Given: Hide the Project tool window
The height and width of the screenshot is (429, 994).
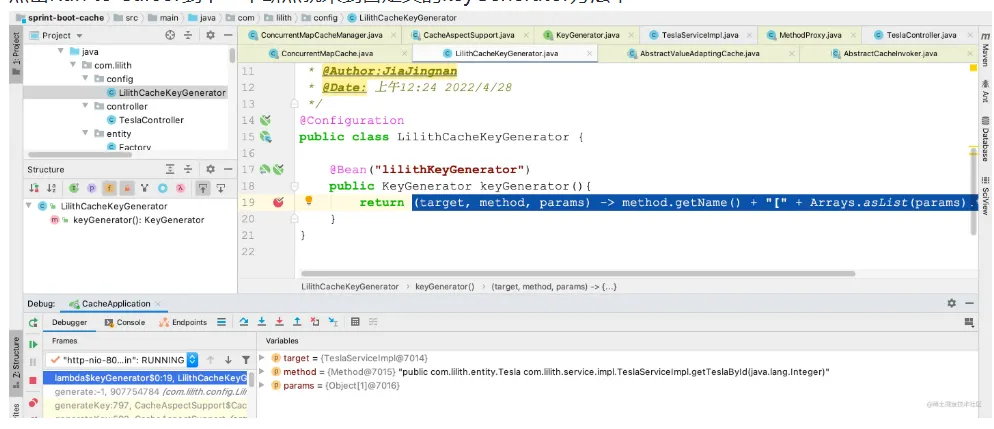Looking at the screenshot, I should [x=228, y=35].
